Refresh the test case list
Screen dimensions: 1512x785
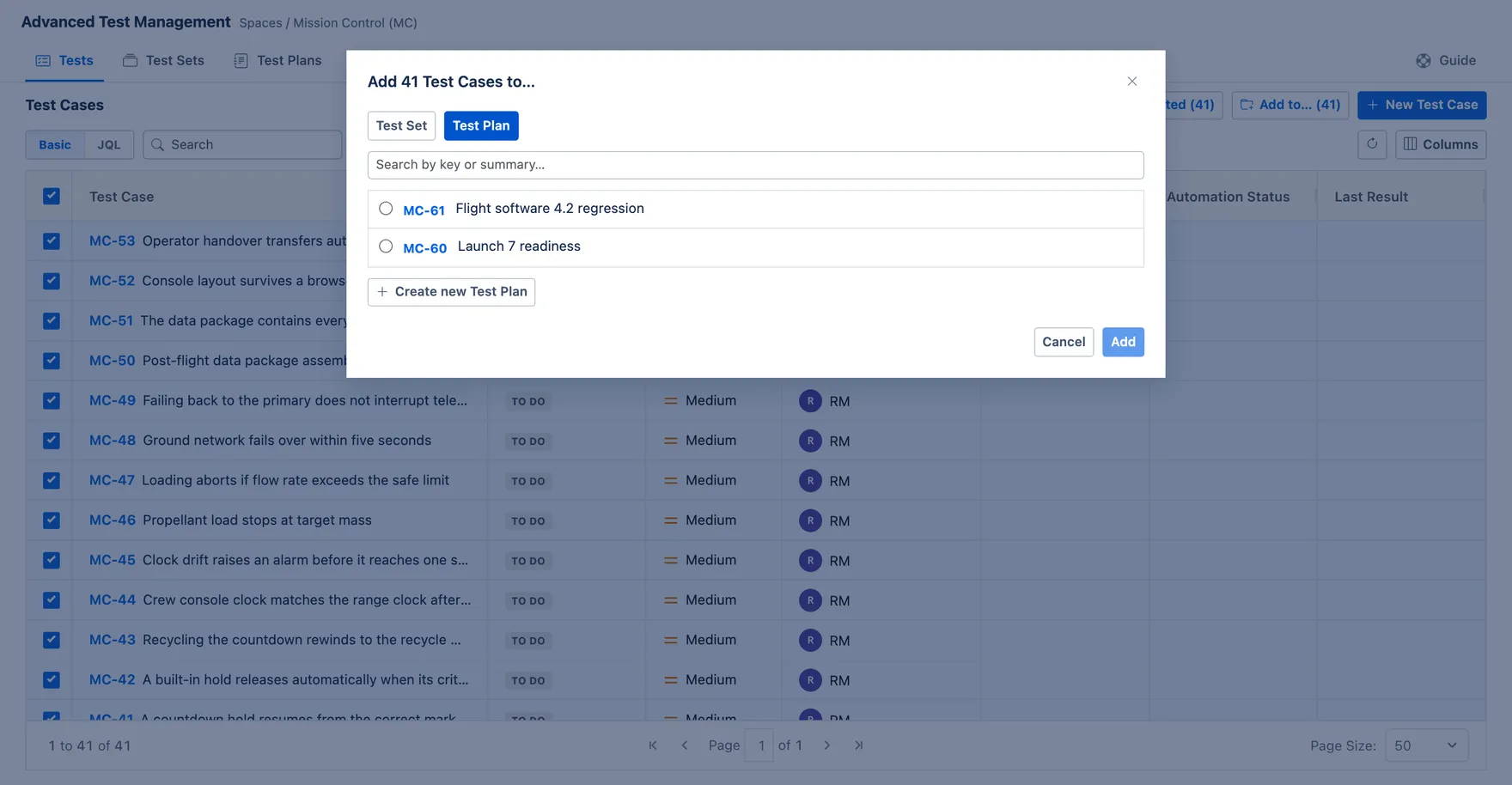point(1372,144)
